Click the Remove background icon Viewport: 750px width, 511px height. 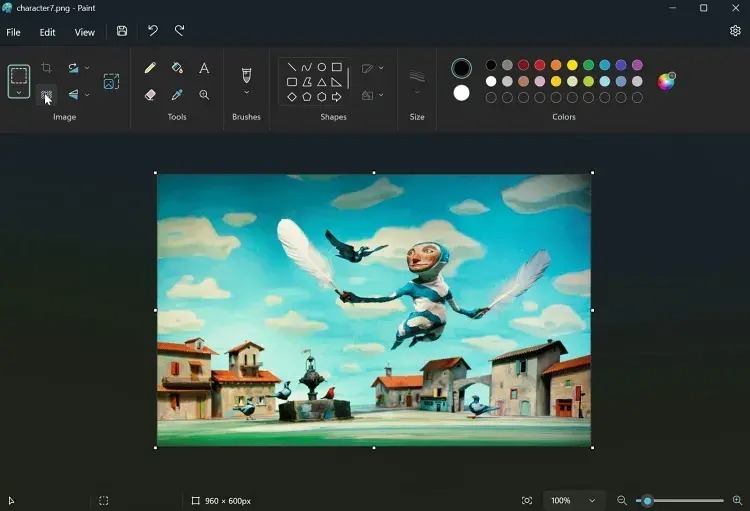[46, 95]
